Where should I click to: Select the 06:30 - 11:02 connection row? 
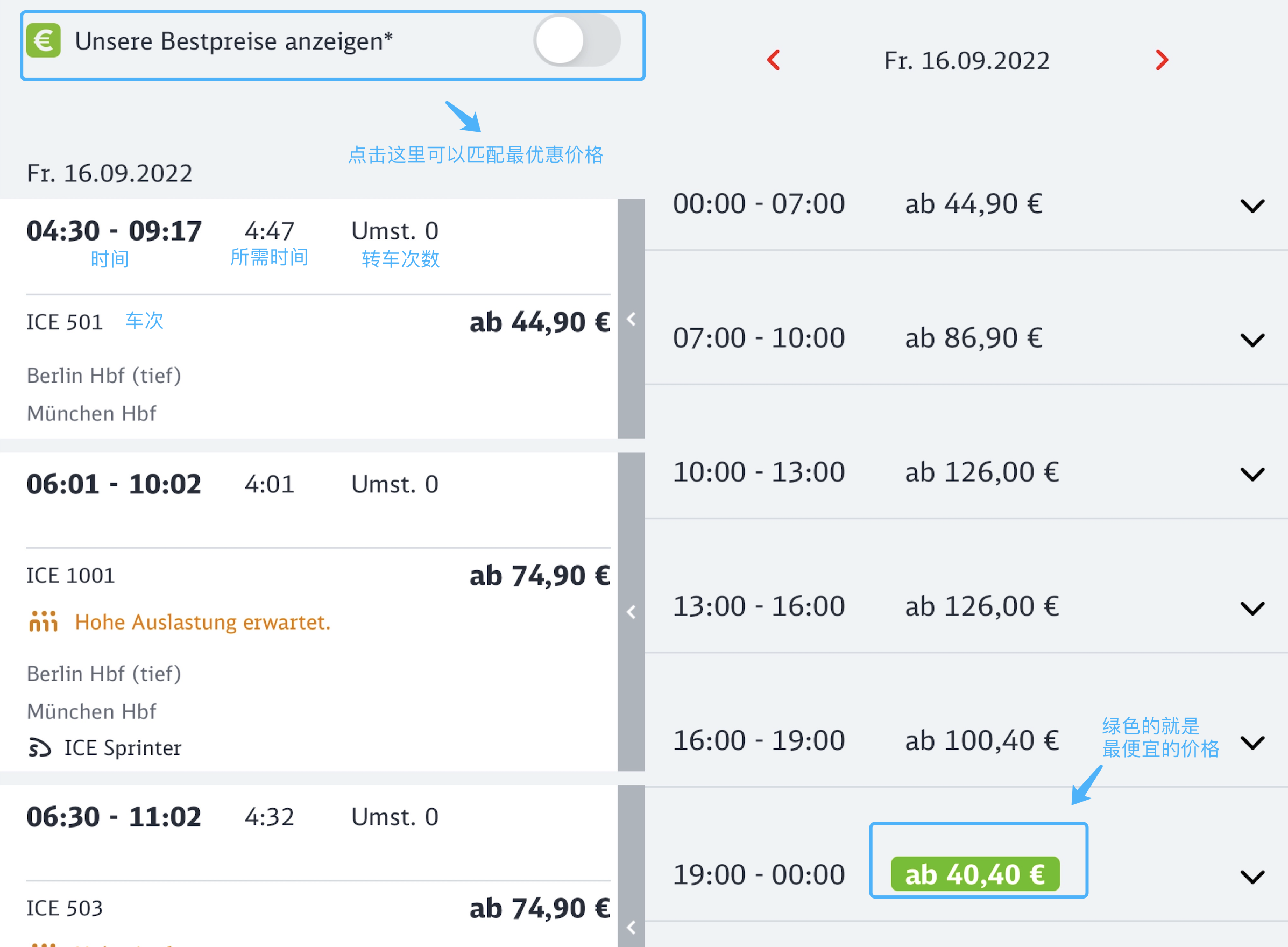click(308, 866)
